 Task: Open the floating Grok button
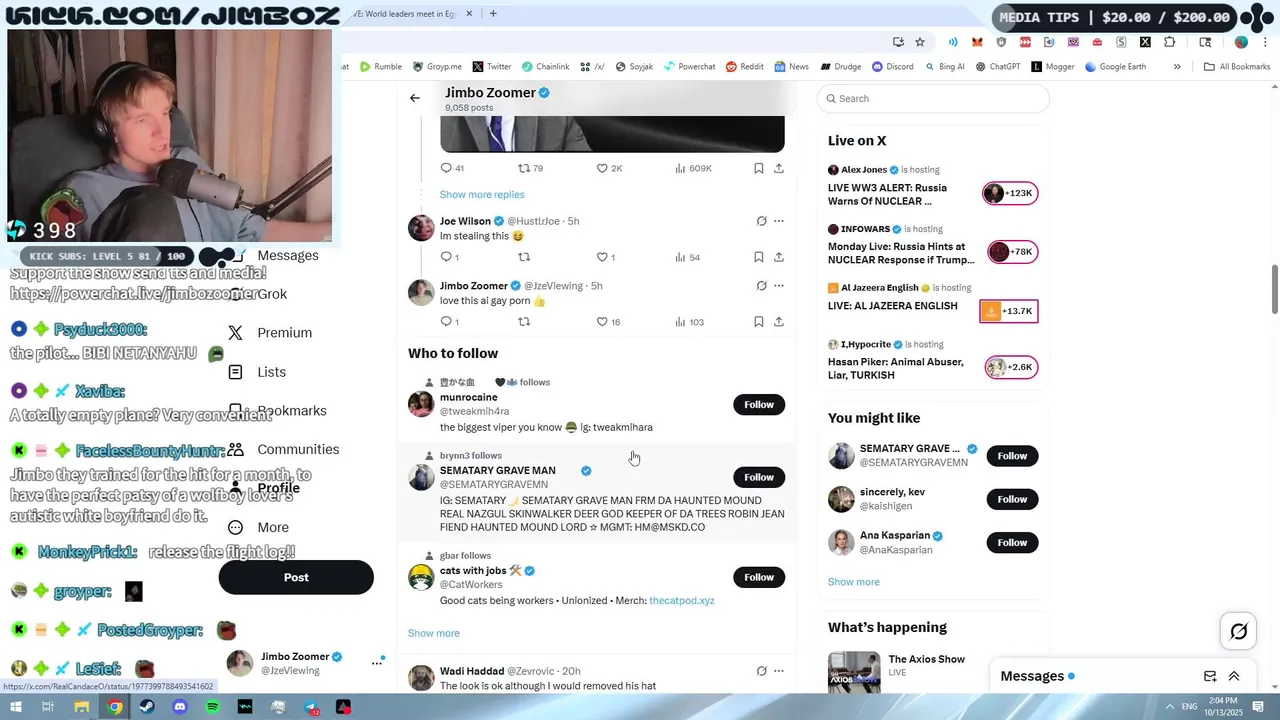[1238, 631]
